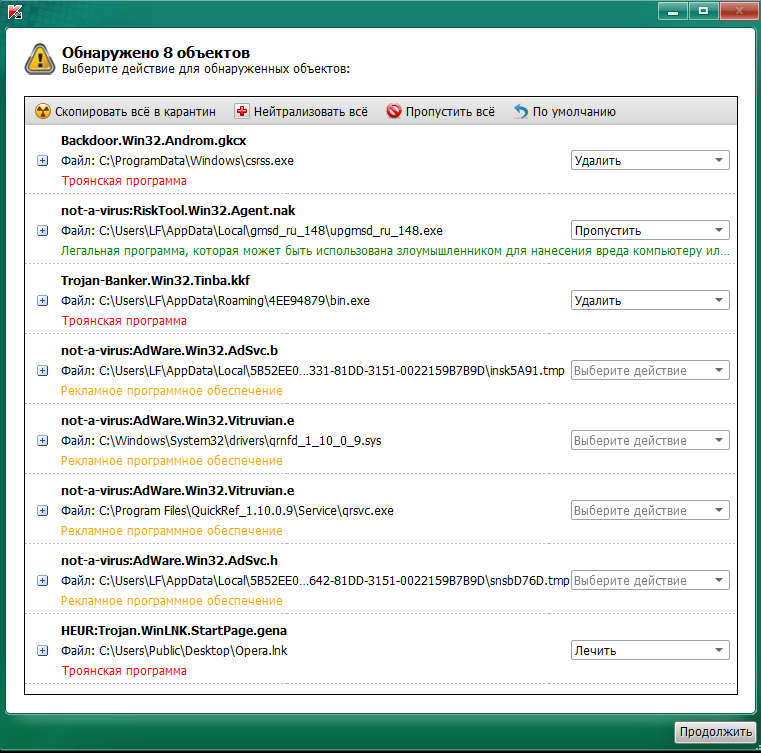761x753 pixels.
Task: Click 'Пропустить всё' toolbar text
Action: (450, 112)
